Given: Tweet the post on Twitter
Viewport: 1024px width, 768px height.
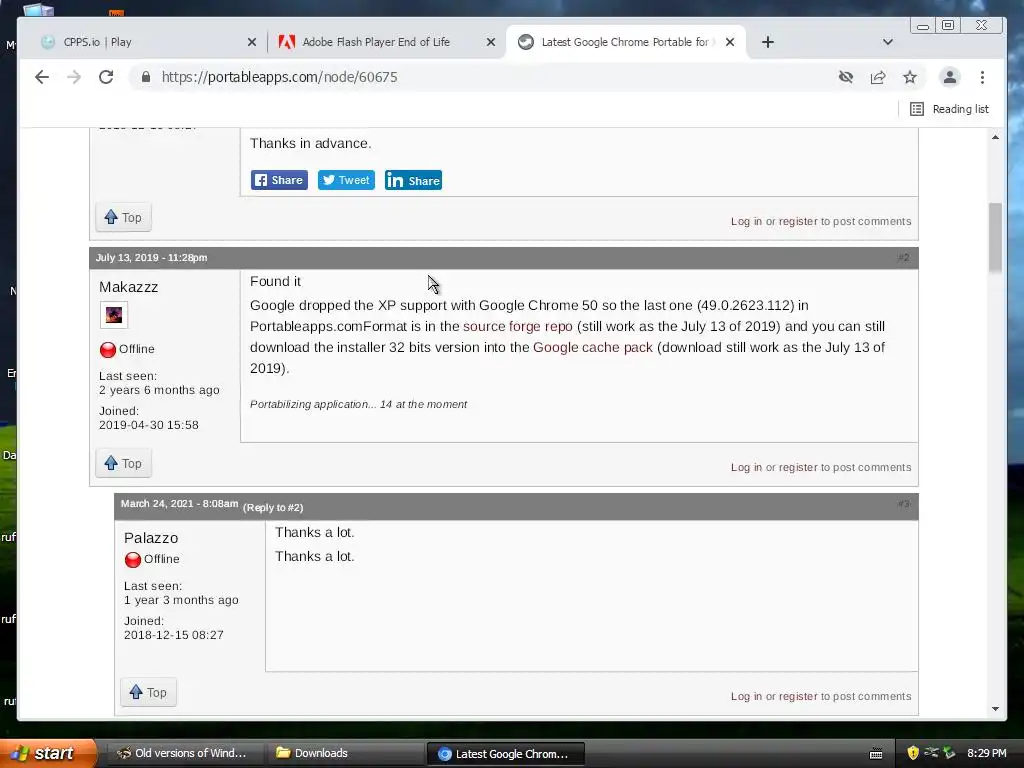Looking at the screenshot, I should (x=346, y=180).
